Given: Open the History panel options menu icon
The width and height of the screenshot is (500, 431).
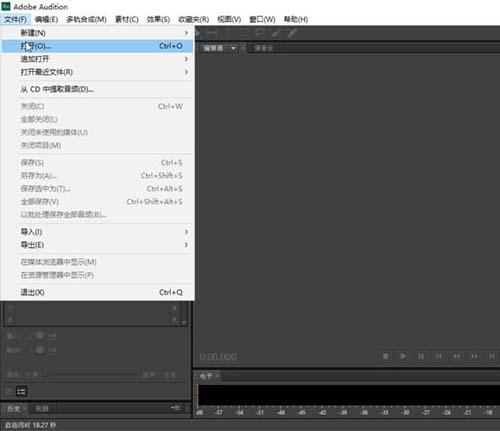Looking at the screenshot, I should [176, 408].
